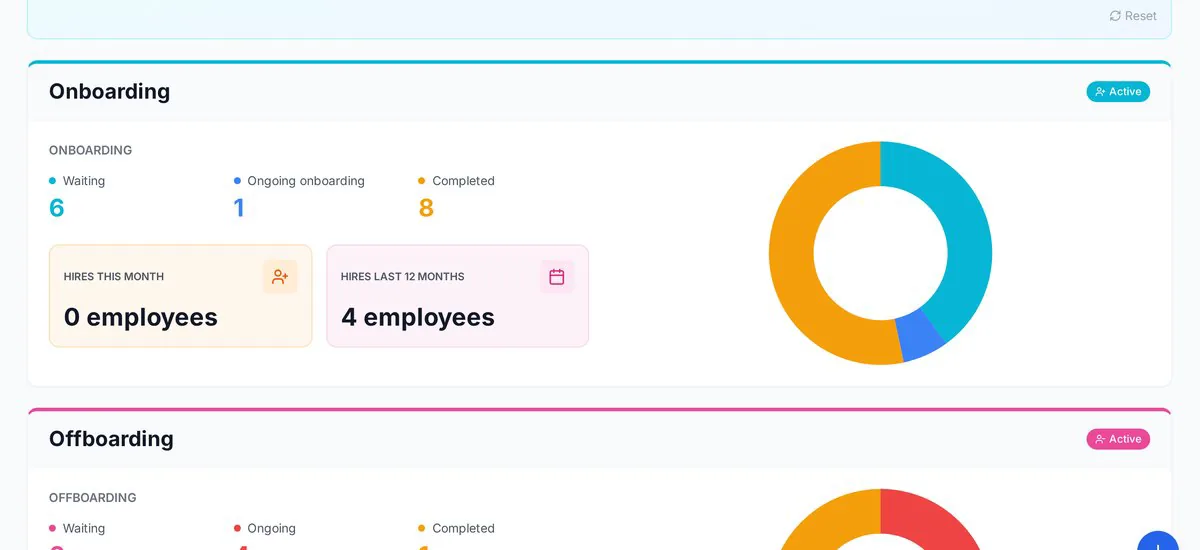Click the add-user icon in Hires This Month card
The width and height of the screenshot is (1200, 550).
[x=280, y=277]
